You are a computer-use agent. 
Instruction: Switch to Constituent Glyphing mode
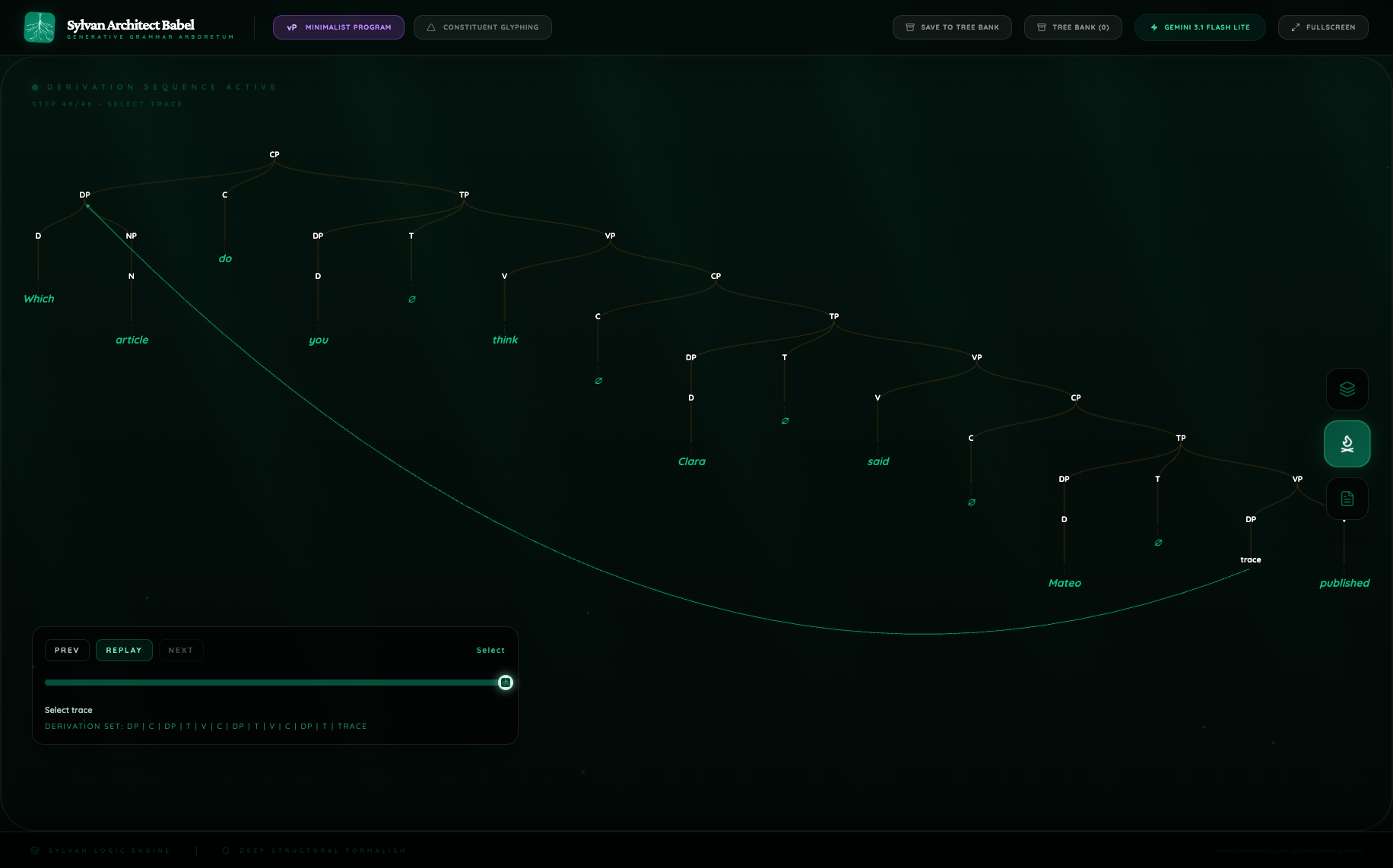tap(482, 27)
